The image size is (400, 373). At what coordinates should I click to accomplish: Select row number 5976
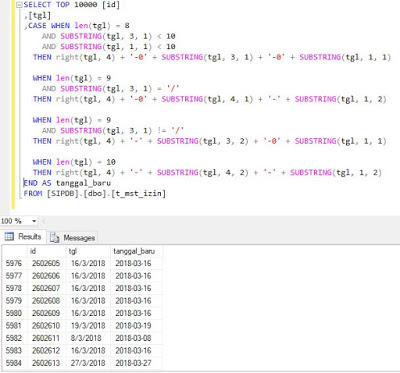14,263
